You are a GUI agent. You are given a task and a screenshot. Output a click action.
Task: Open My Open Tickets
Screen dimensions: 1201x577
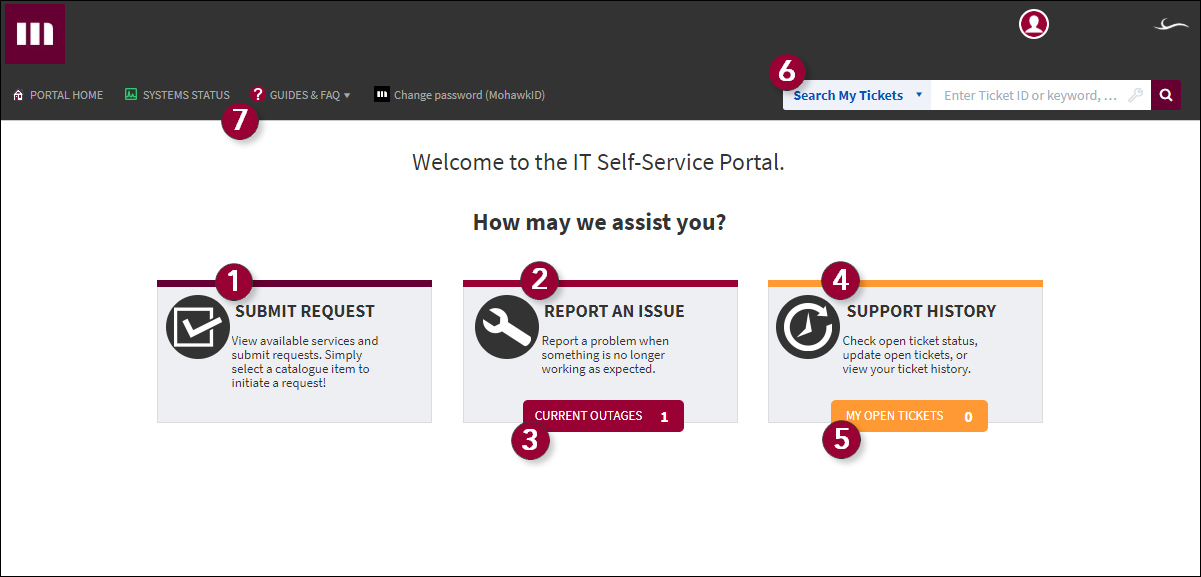[x=908, y=415]
